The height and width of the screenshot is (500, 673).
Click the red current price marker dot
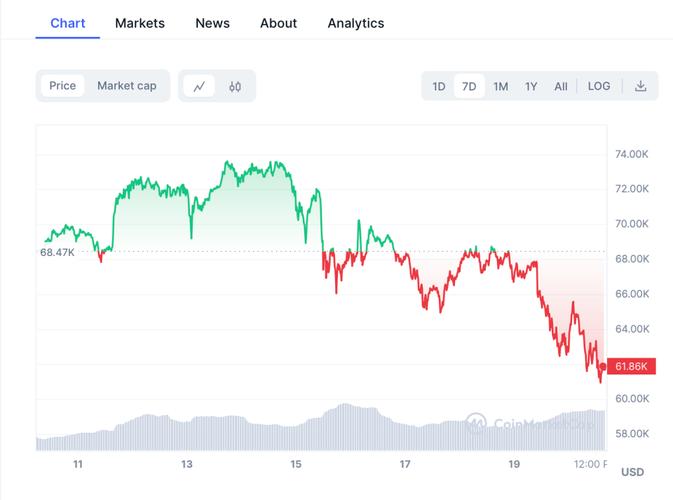(x=602, y=367)
